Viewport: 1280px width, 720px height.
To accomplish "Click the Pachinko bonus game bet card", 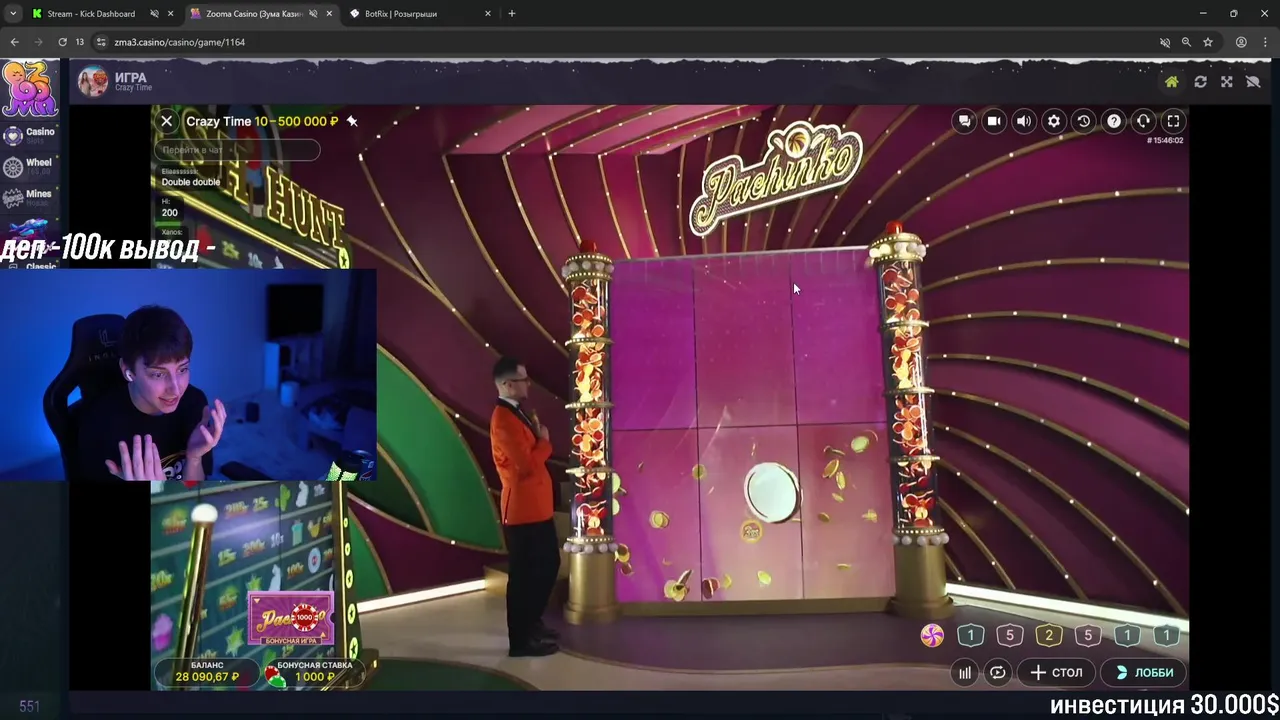I will pos(290,619).
